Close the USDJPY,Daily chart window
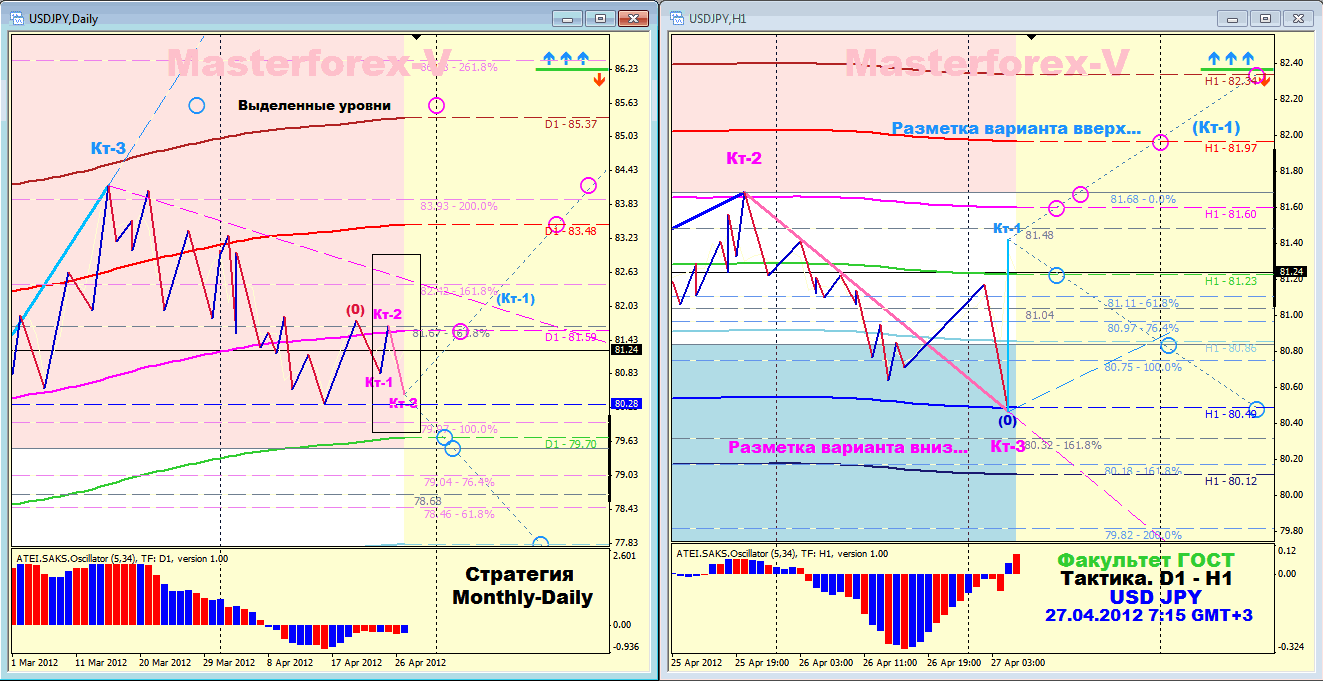This screenshot has height=681, width=1323. pos(633,18)
